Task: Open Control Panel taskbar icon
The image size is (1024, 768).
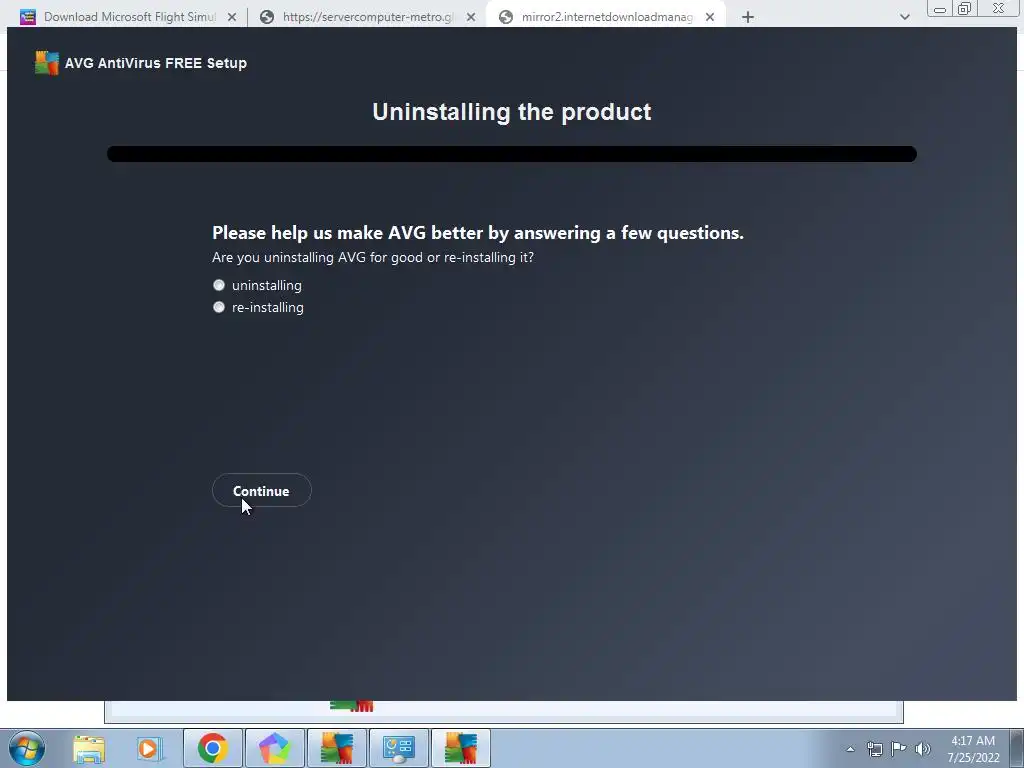Action: (x=399, y=748)
